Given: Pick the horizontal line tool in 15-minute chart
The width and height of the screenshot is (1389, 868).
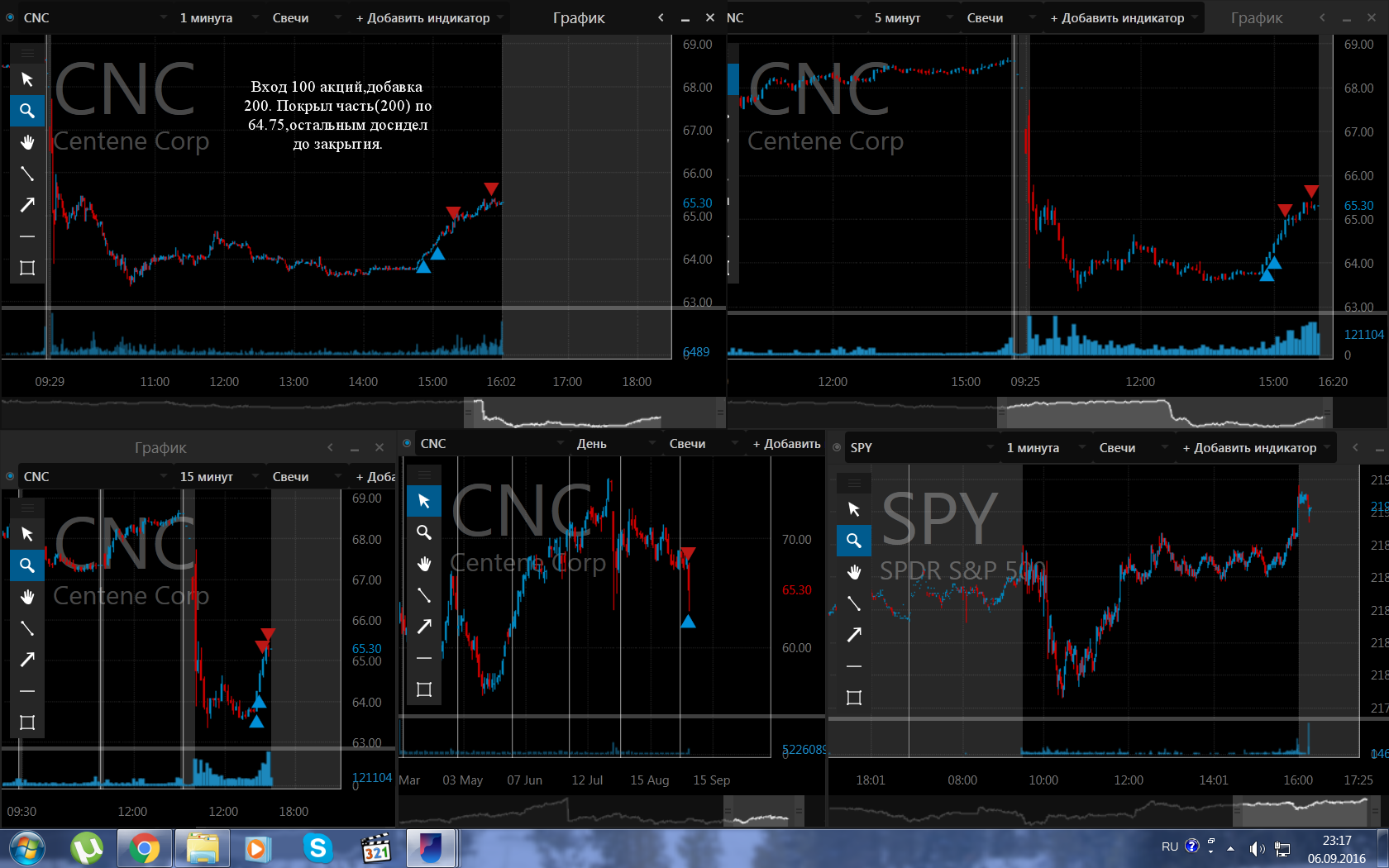Looking at the screenshot, I should [27, 691].
